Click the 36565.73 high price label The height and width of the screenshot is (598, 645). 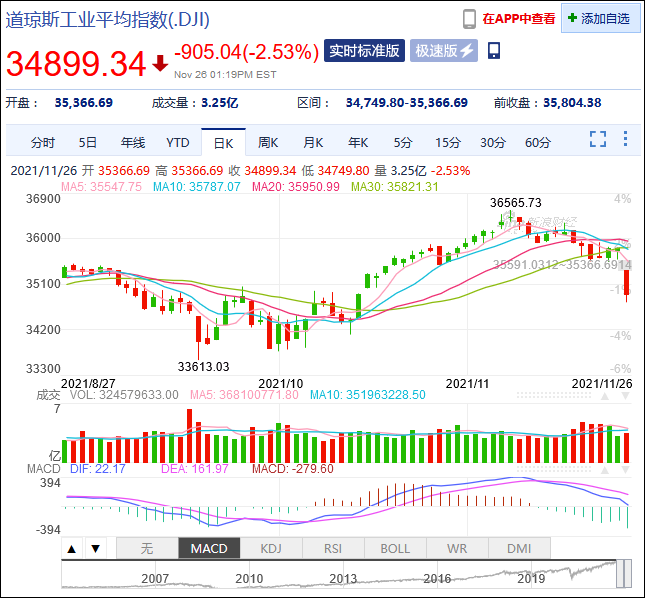point(516,202)
